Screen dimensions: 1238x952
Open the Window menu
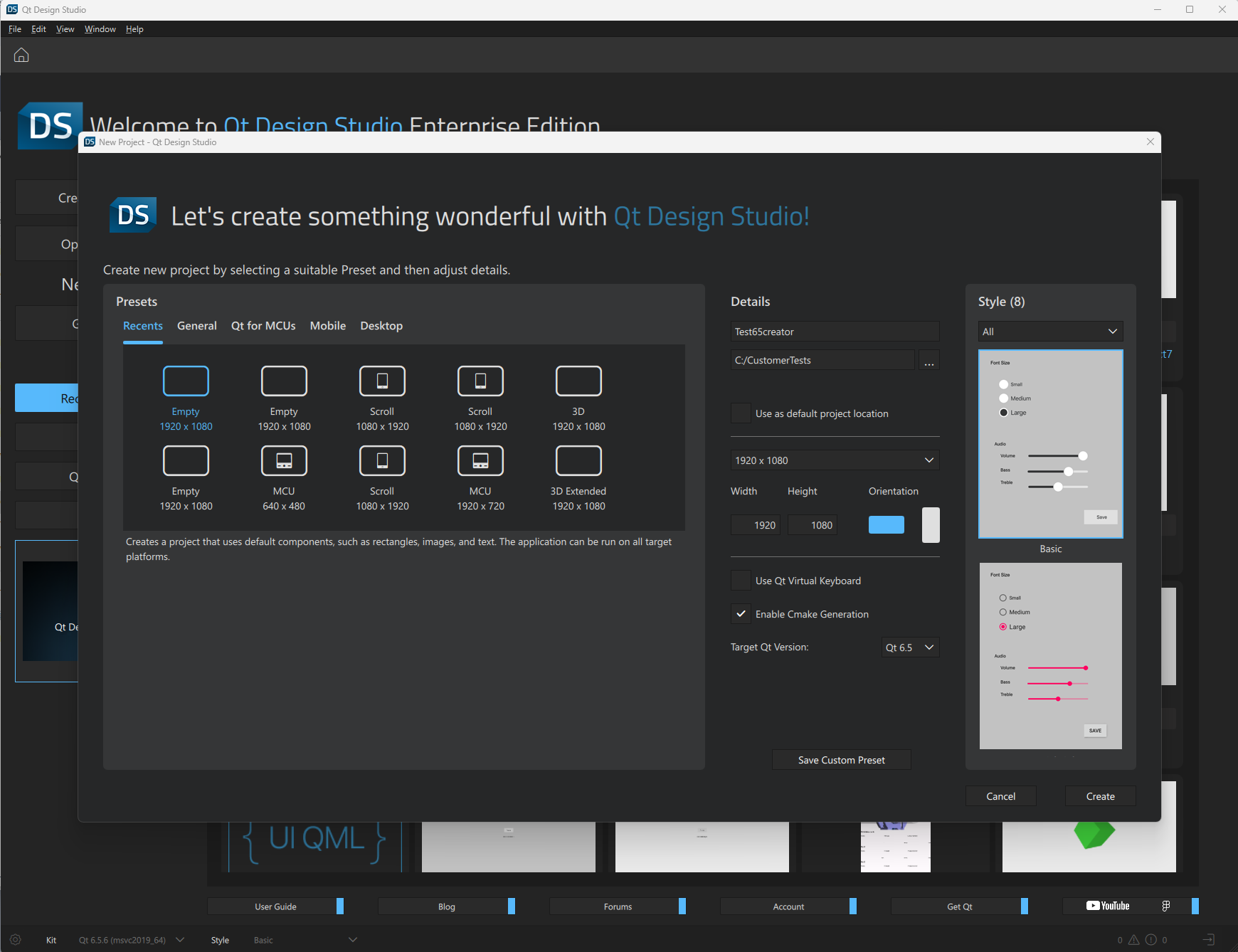(100, 29)
